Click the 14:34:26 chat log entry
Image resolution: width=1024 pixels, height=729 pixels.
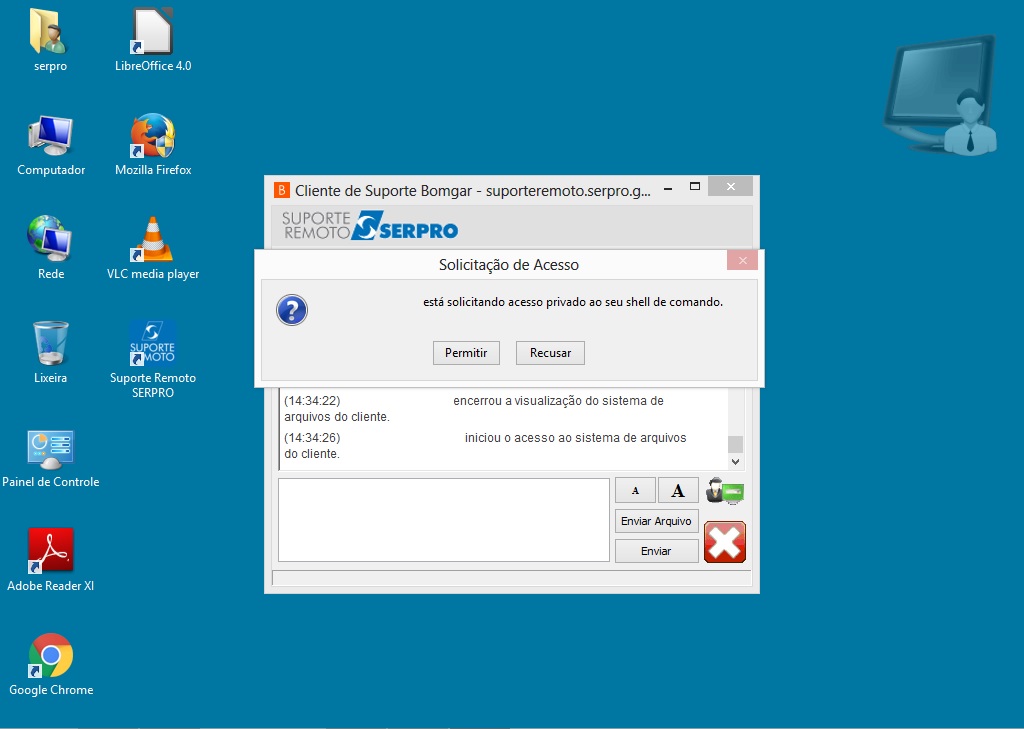[x=485, y=446]
